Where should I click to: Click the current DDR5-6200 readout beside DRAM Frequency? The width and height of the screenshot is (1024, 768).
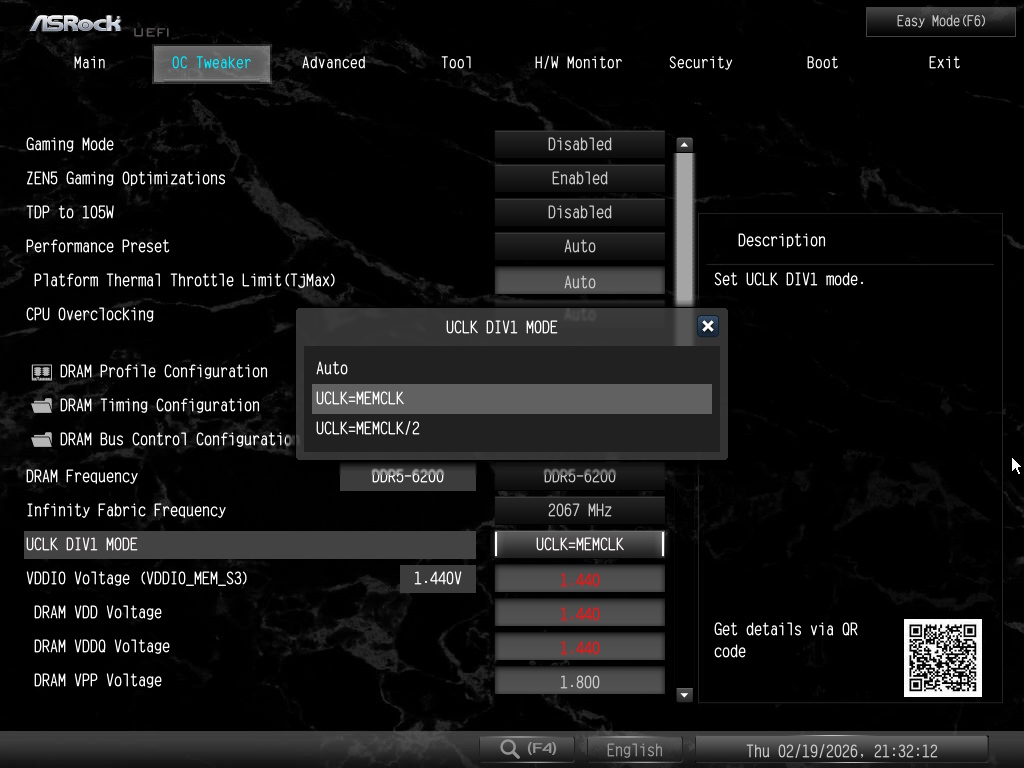pyautogui.click(x=408, y=477)
